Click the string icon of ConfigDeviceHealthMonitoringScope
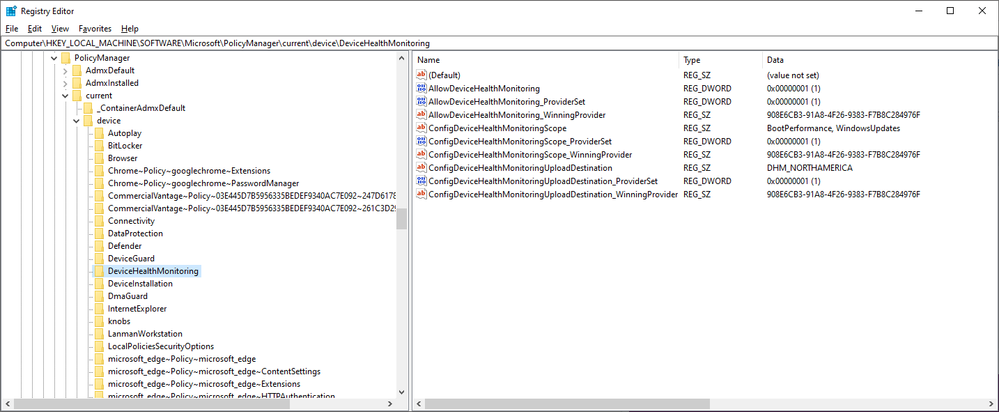The height and width of the screenshot is (412, 999). (421, 128)
